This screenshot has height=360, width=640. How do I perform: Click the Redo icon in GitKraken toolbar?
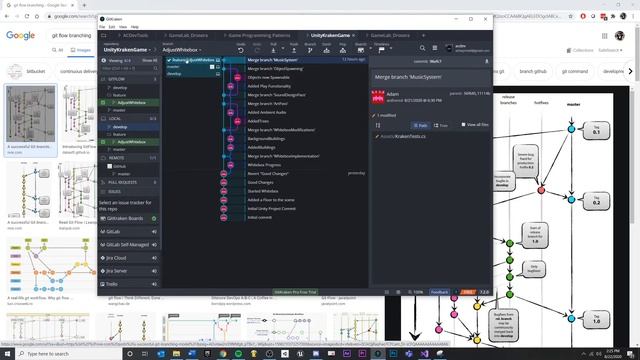pos(257,50)
